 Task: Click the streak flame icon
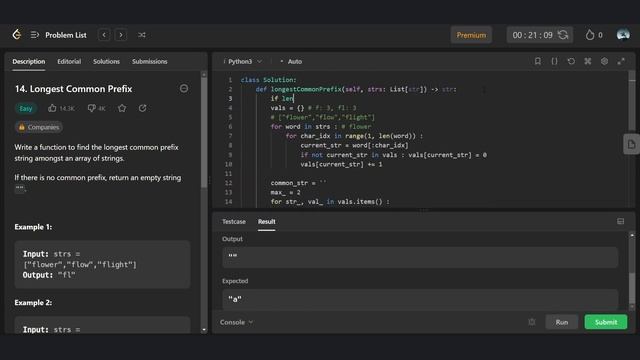click(x=589, y=35)
